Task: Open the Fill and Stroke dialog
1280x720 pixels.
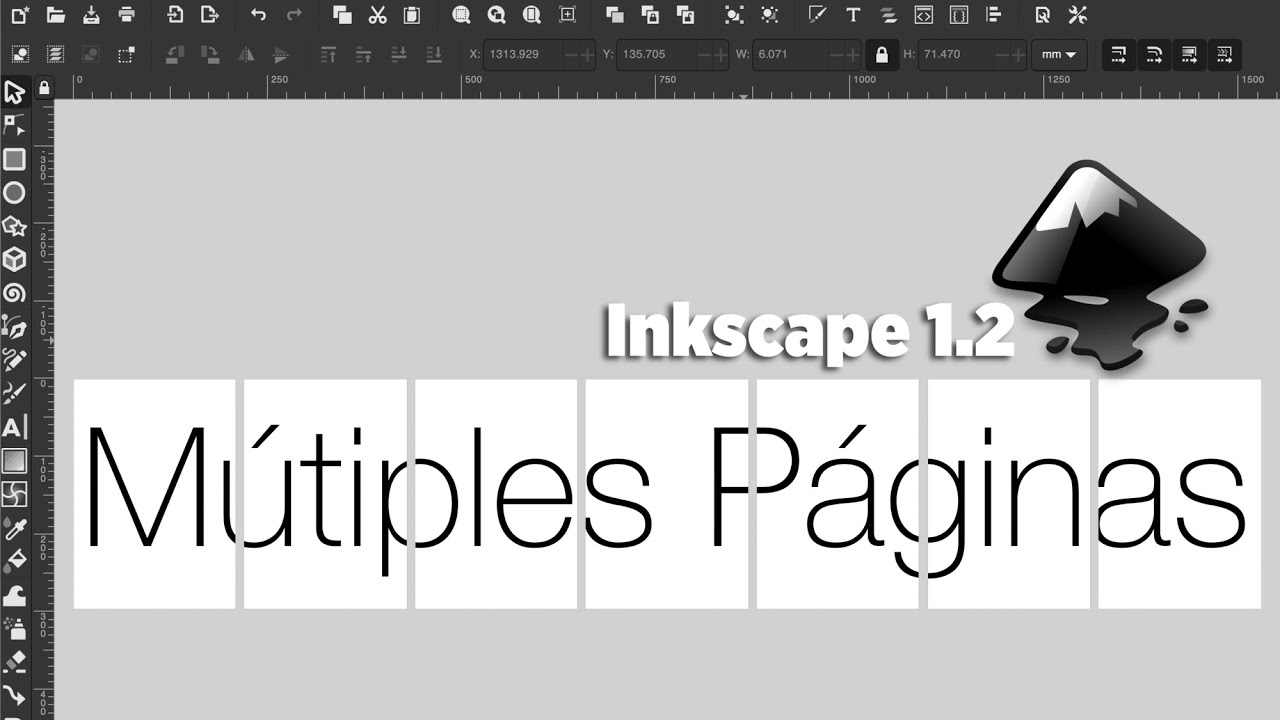Action: coord(817,15)
